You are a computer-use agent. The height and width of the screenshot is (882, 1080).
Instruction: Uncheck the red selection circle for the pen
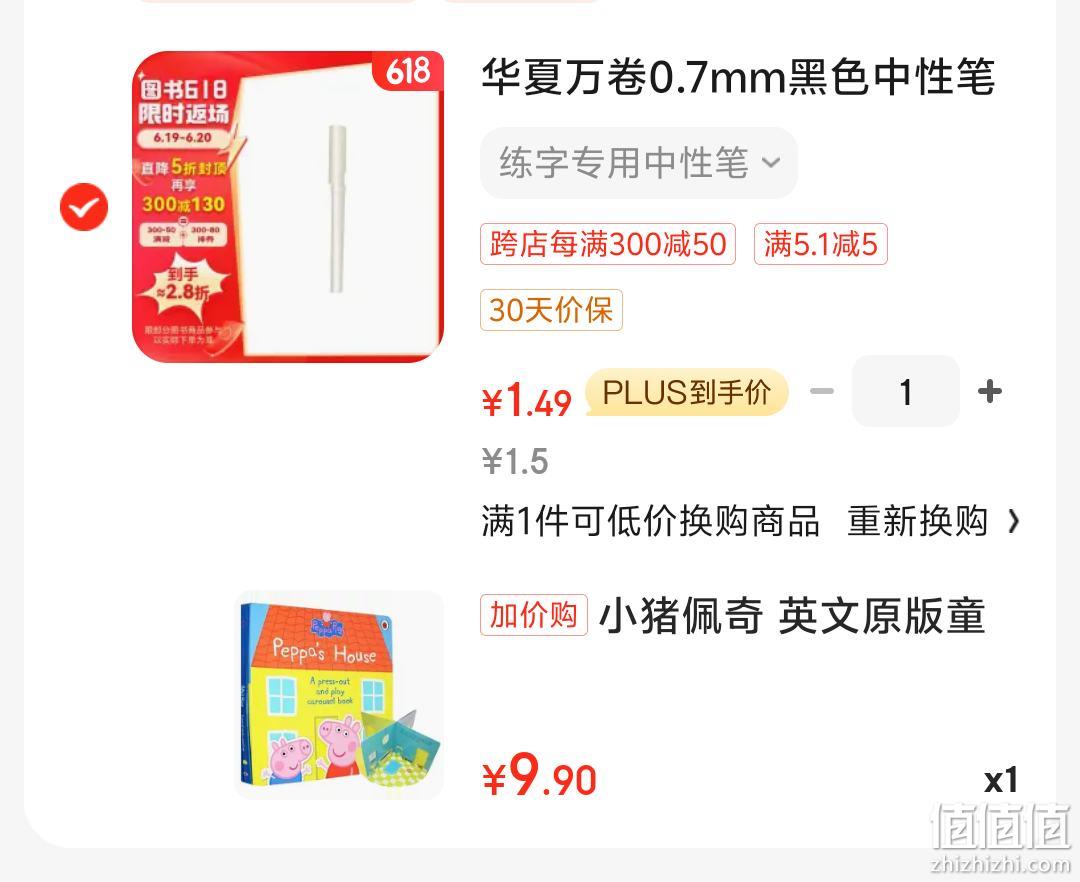[84, 207]
